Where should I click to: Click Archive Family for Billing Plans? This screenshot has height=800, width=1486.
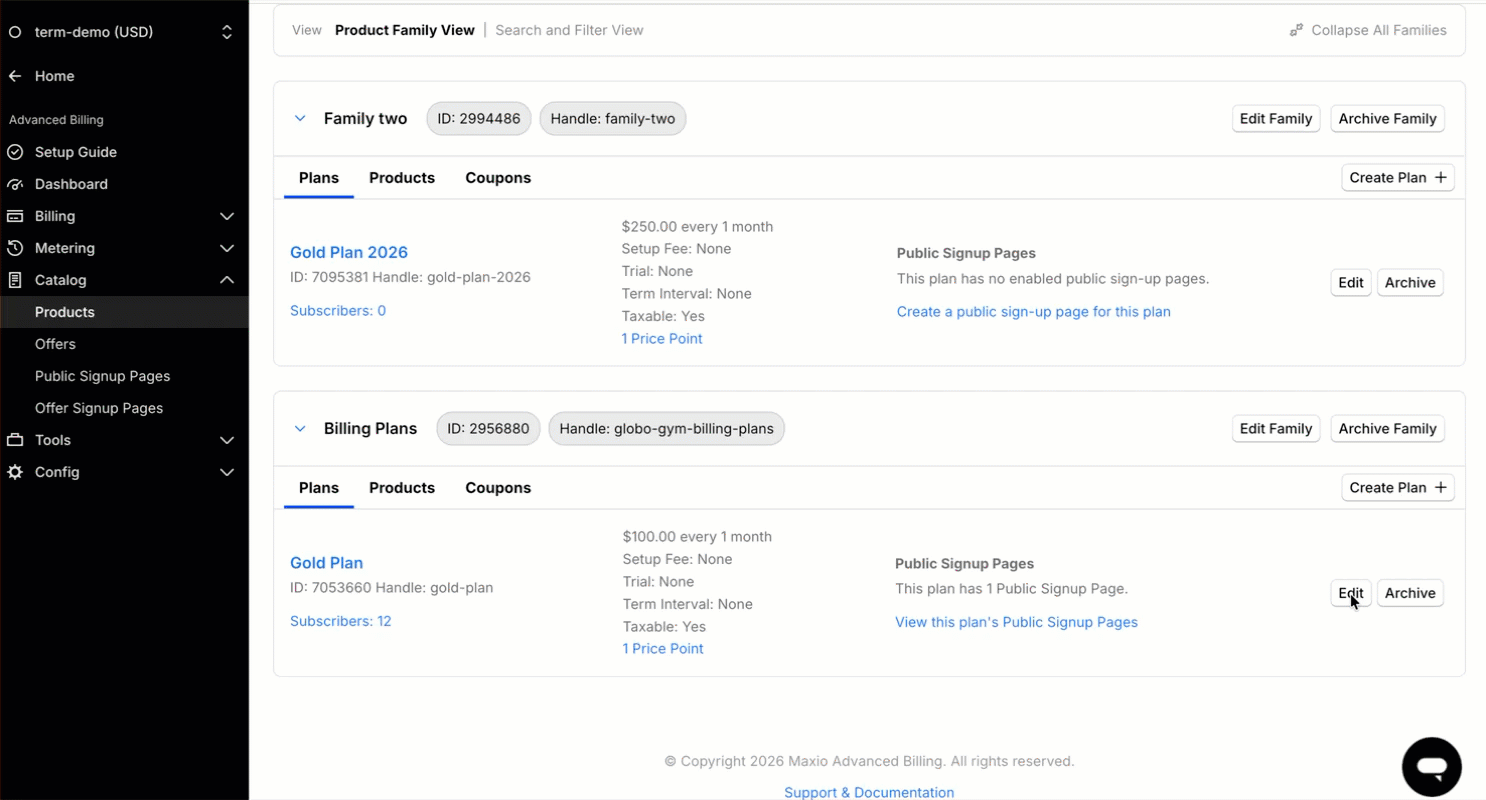(1387, 428)
